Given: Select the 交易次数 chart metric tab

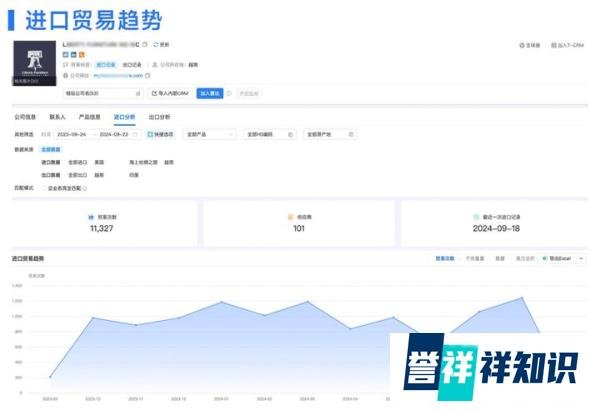Looking at the screenshot, I should [445, 259].
